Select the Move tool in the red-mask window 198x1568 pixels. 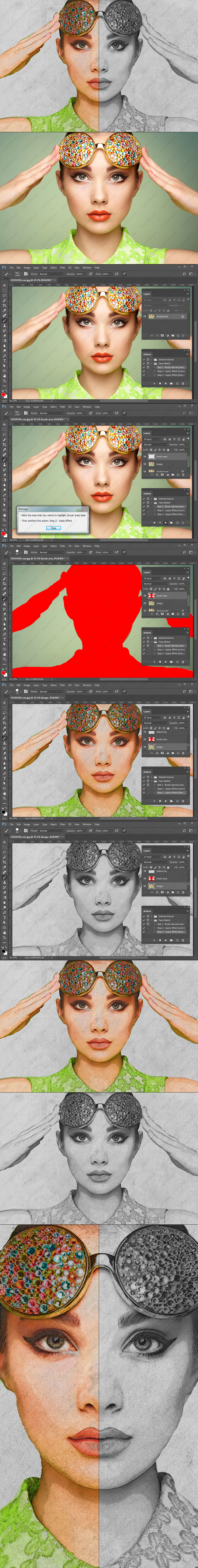(4, 564)
